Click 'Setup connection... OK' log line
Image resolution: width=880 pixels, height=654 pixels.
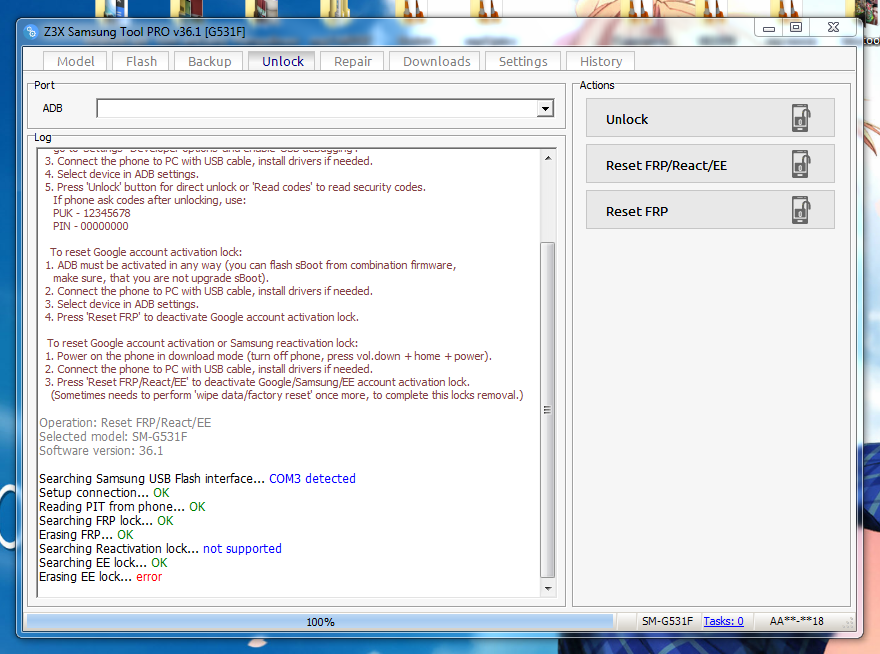(104, 492)
